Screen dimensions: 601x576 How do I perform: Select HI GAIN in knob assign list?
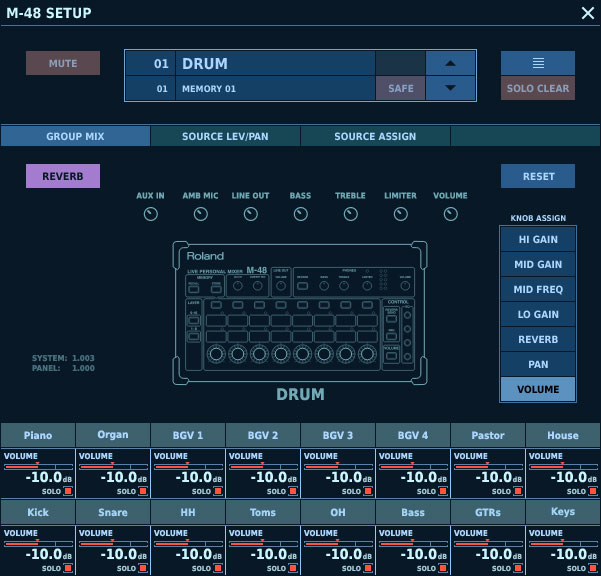538,240
